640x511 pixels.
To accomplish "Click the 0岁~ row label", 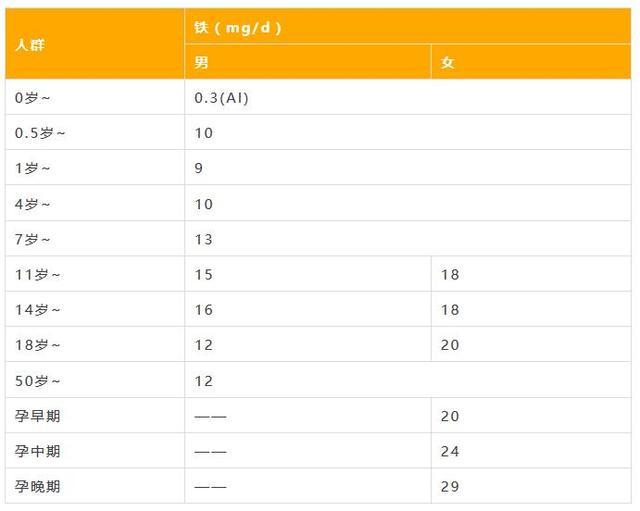I will pyautogui.click(x=33, y=98).
